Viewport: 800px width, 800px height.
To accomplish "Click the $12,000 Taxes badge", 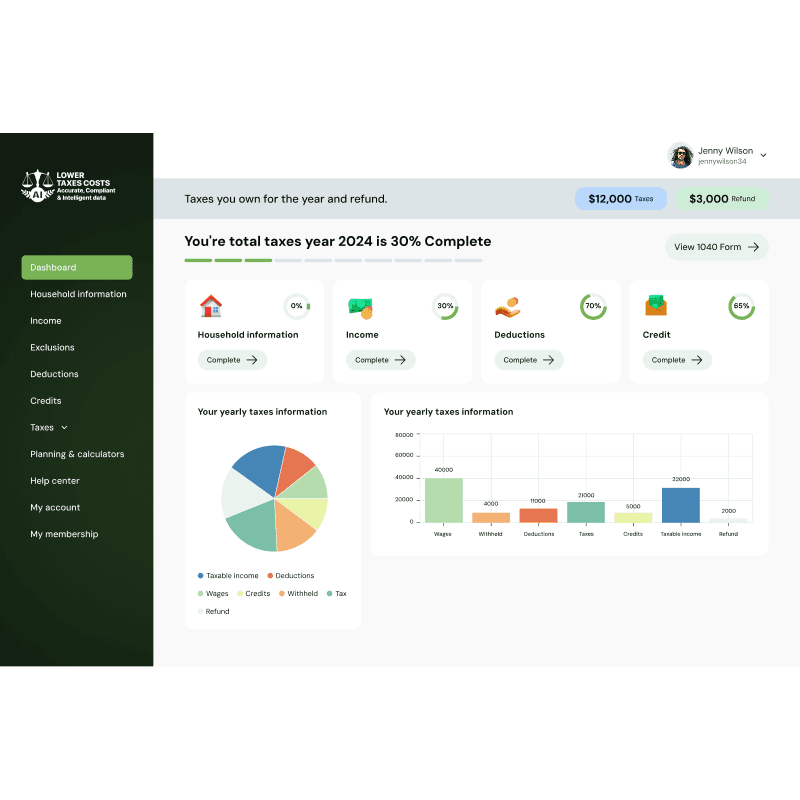I will (x=621, y=198).
